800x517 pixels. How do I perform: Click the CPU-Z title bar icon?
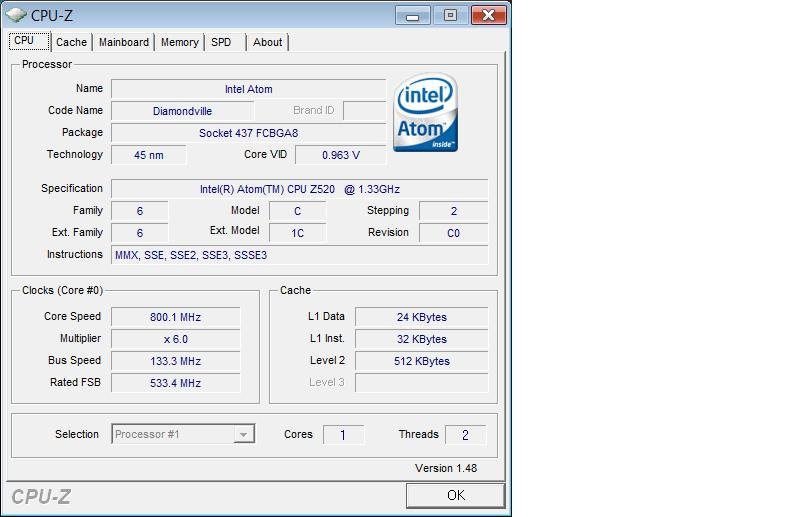tap(16, 15)
